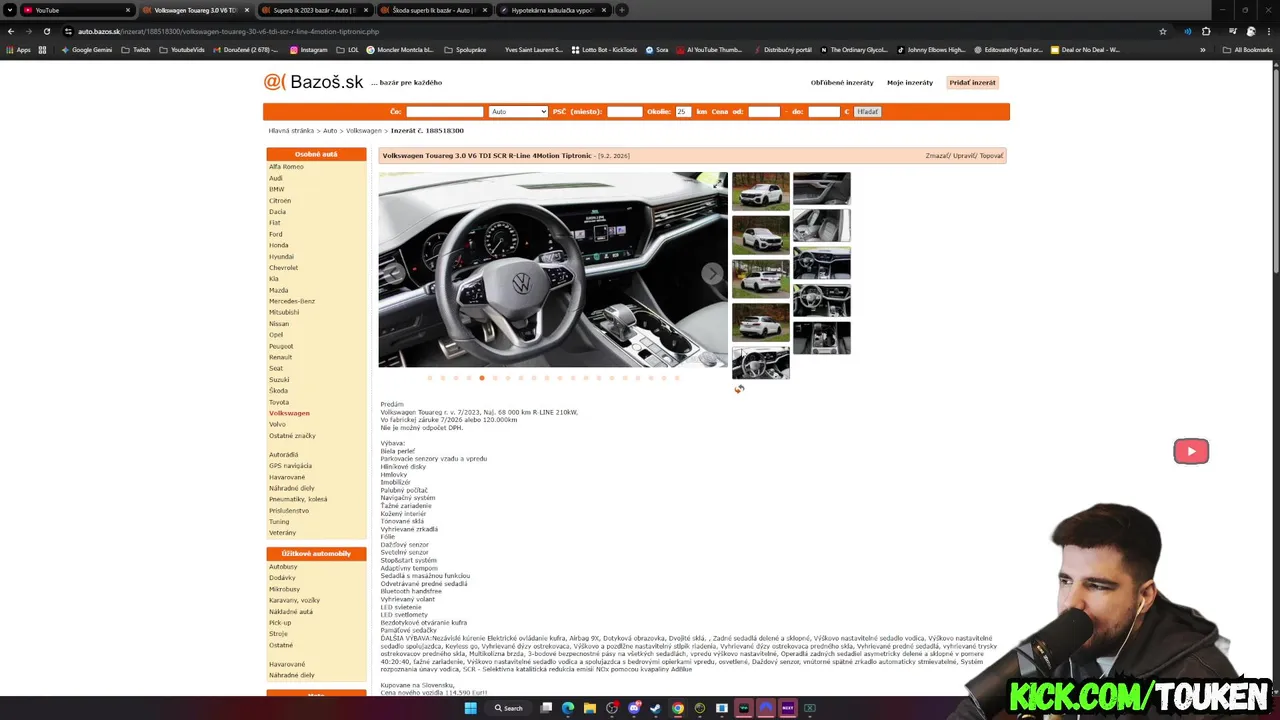Open Steam from the taskbar
The height and width of the screenshot is (720, 1280).
click(656, 708)
